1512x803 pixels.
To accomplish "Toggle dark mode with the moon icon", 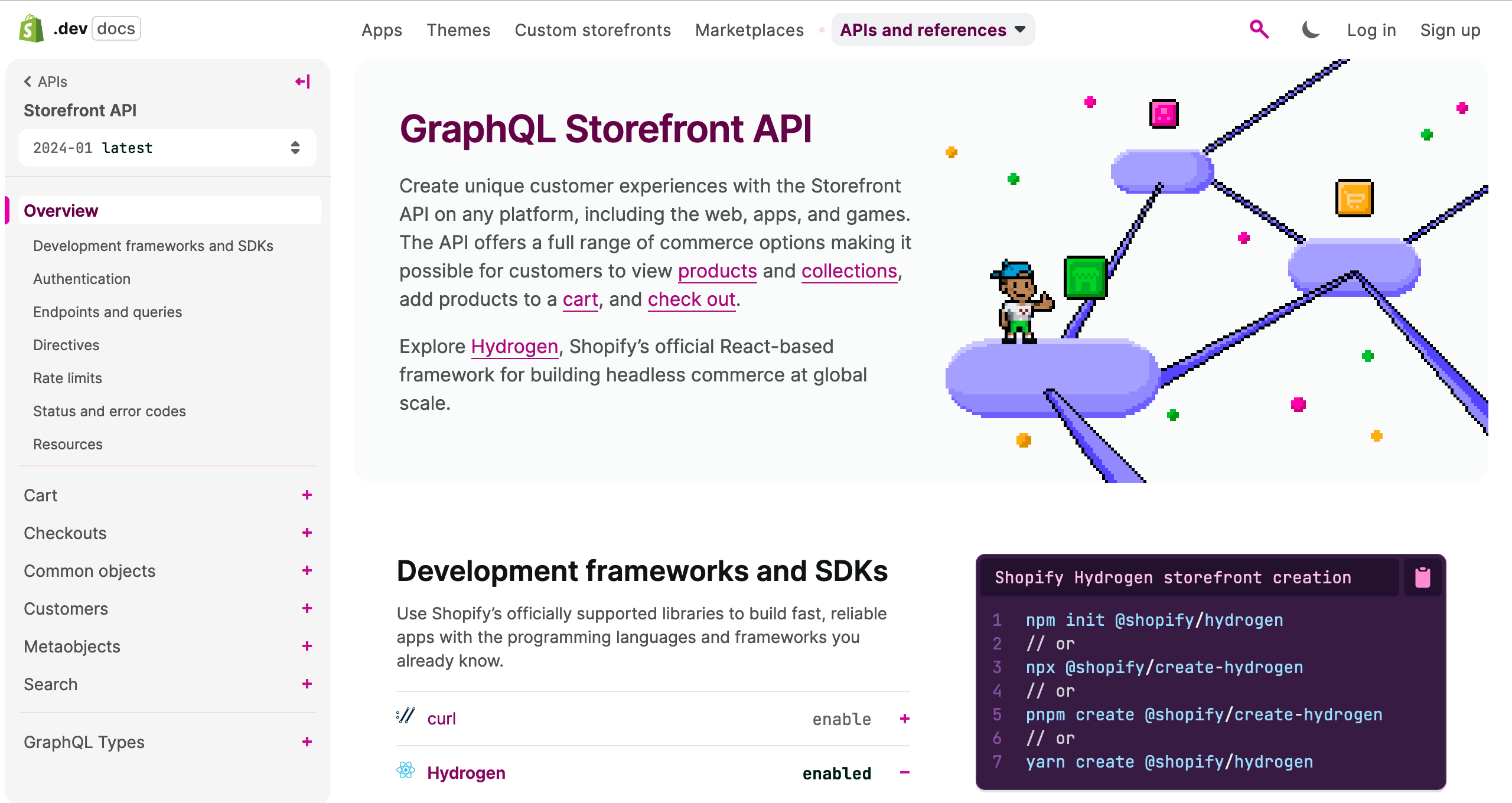I will 1311,30.
